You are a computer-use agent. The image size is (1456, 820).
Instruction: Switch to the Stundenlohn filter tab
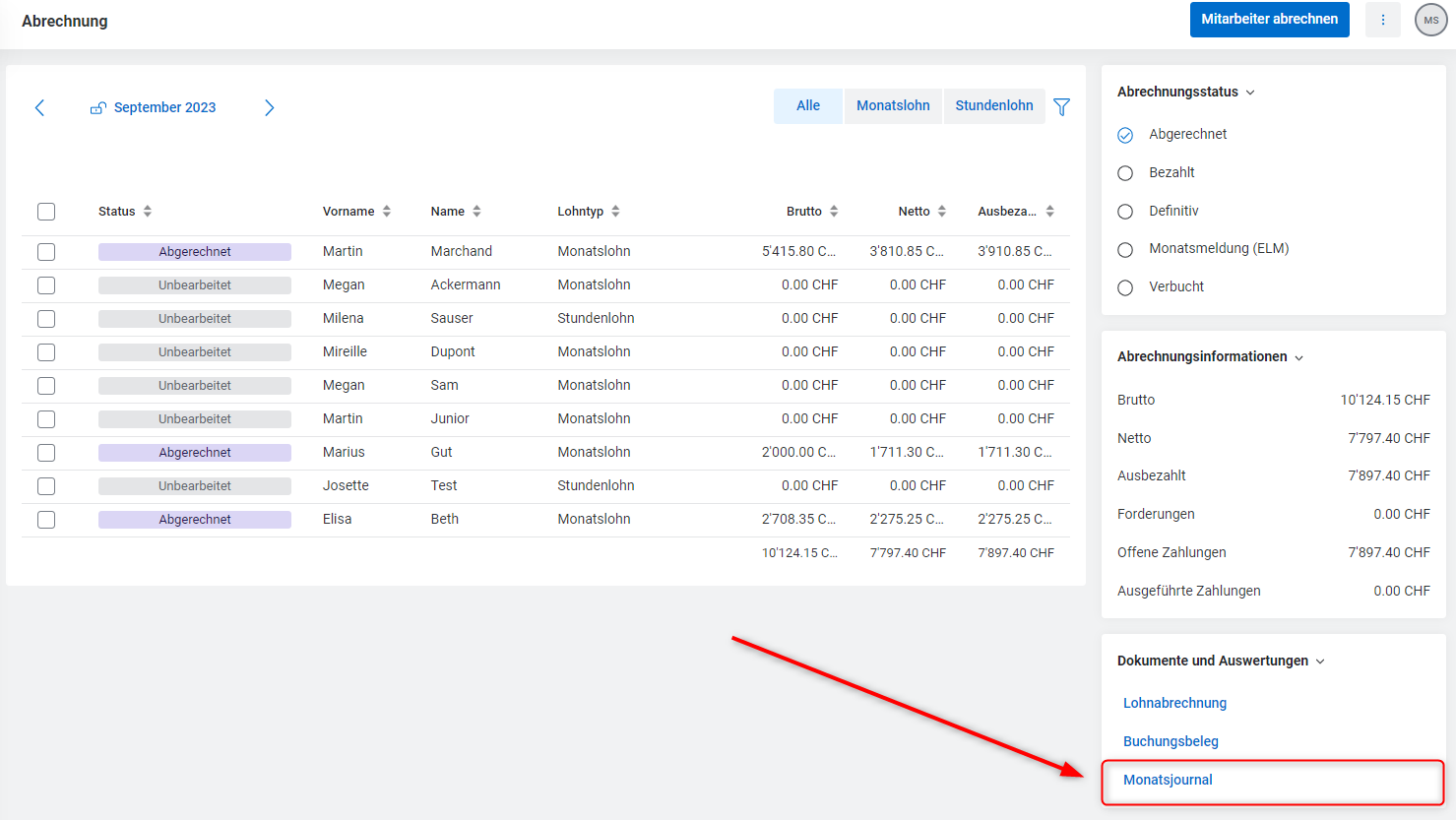coord(993,105)
